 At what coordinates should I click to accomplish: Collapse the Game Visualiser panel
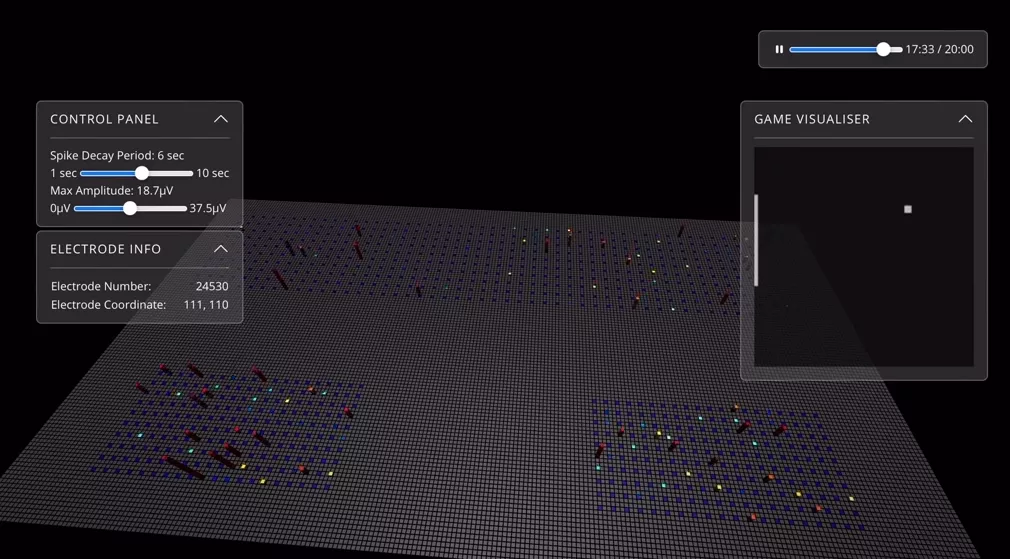click(x=965, y=119)
